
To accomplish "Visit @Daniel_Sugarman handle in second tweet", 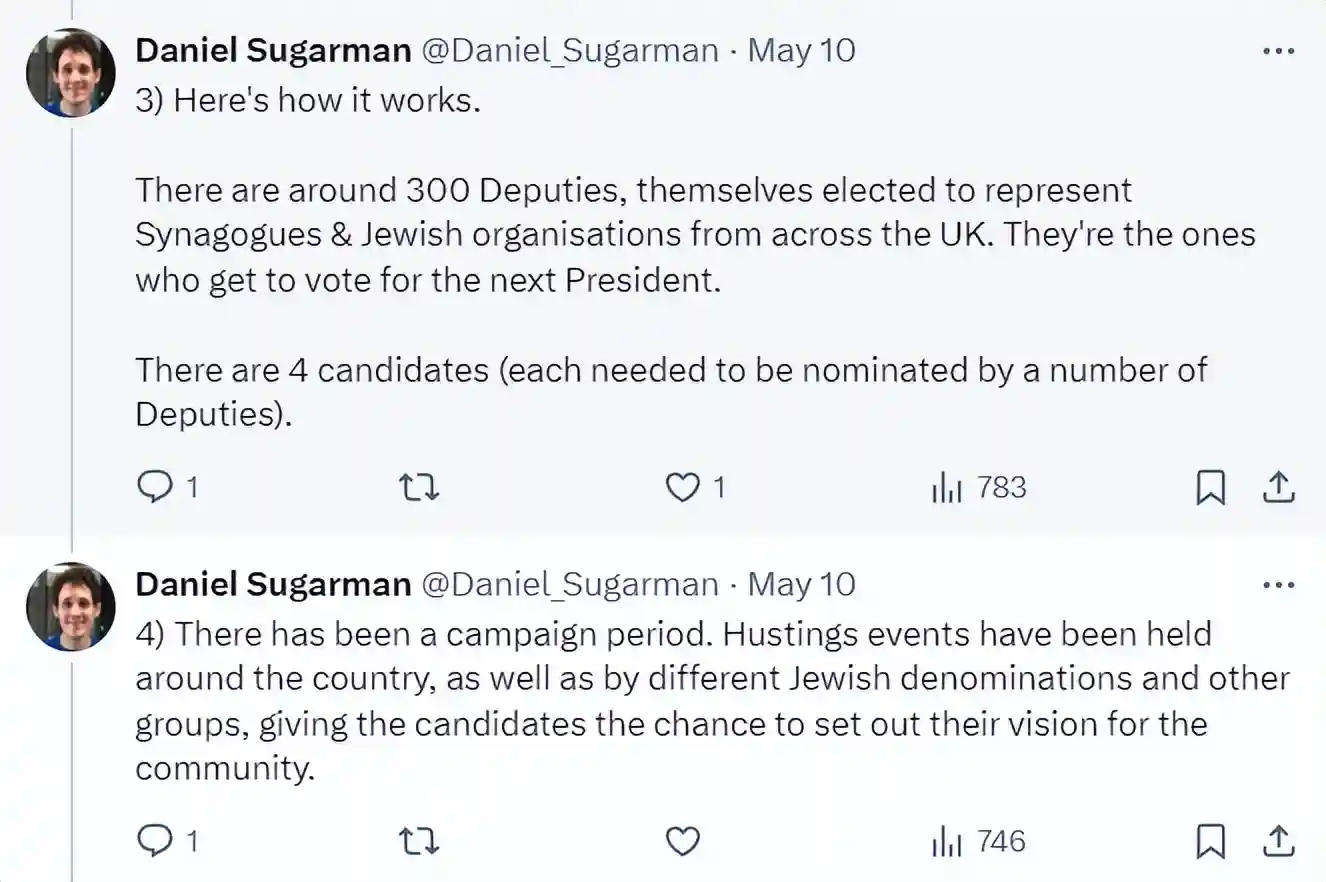I will tap(571, 584).
